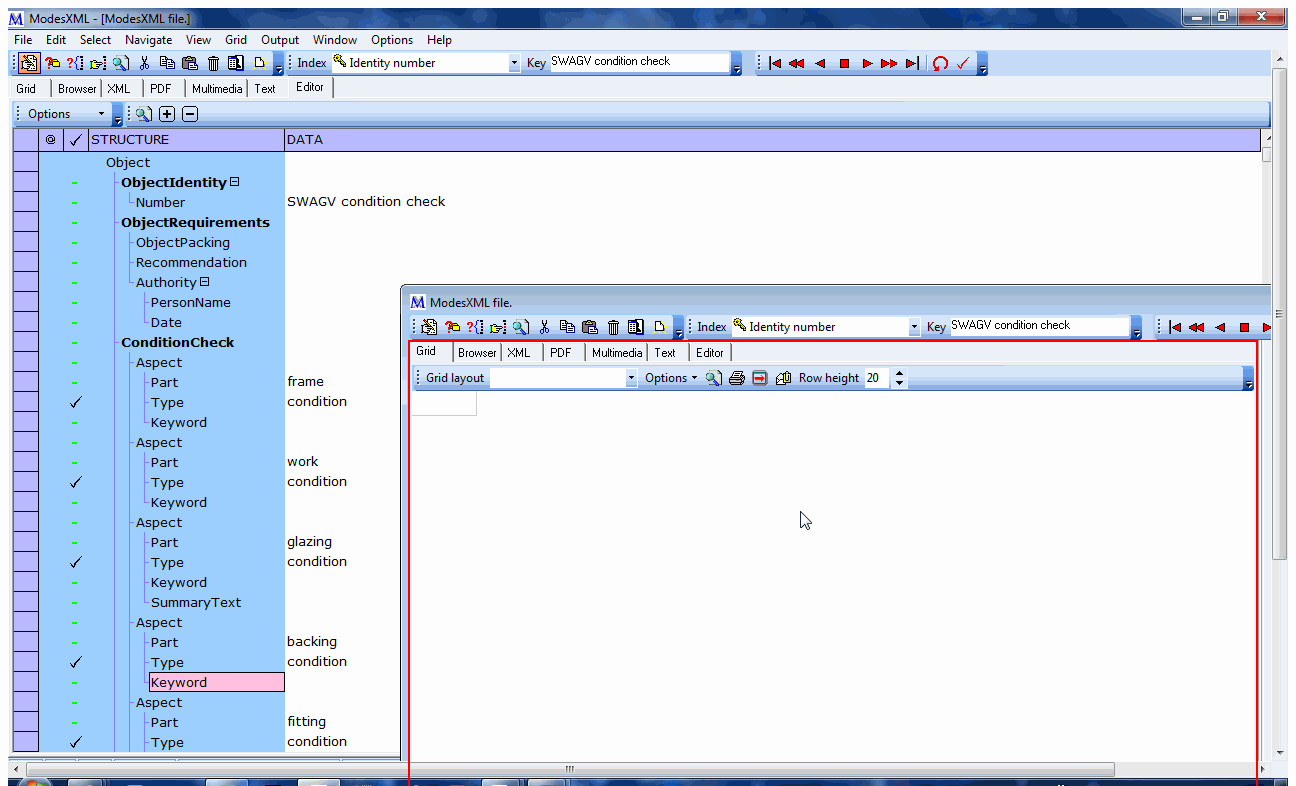1296x786 pixels.
Task: Click the red checkmark icon in top toolbar
Action: point(963,63)
